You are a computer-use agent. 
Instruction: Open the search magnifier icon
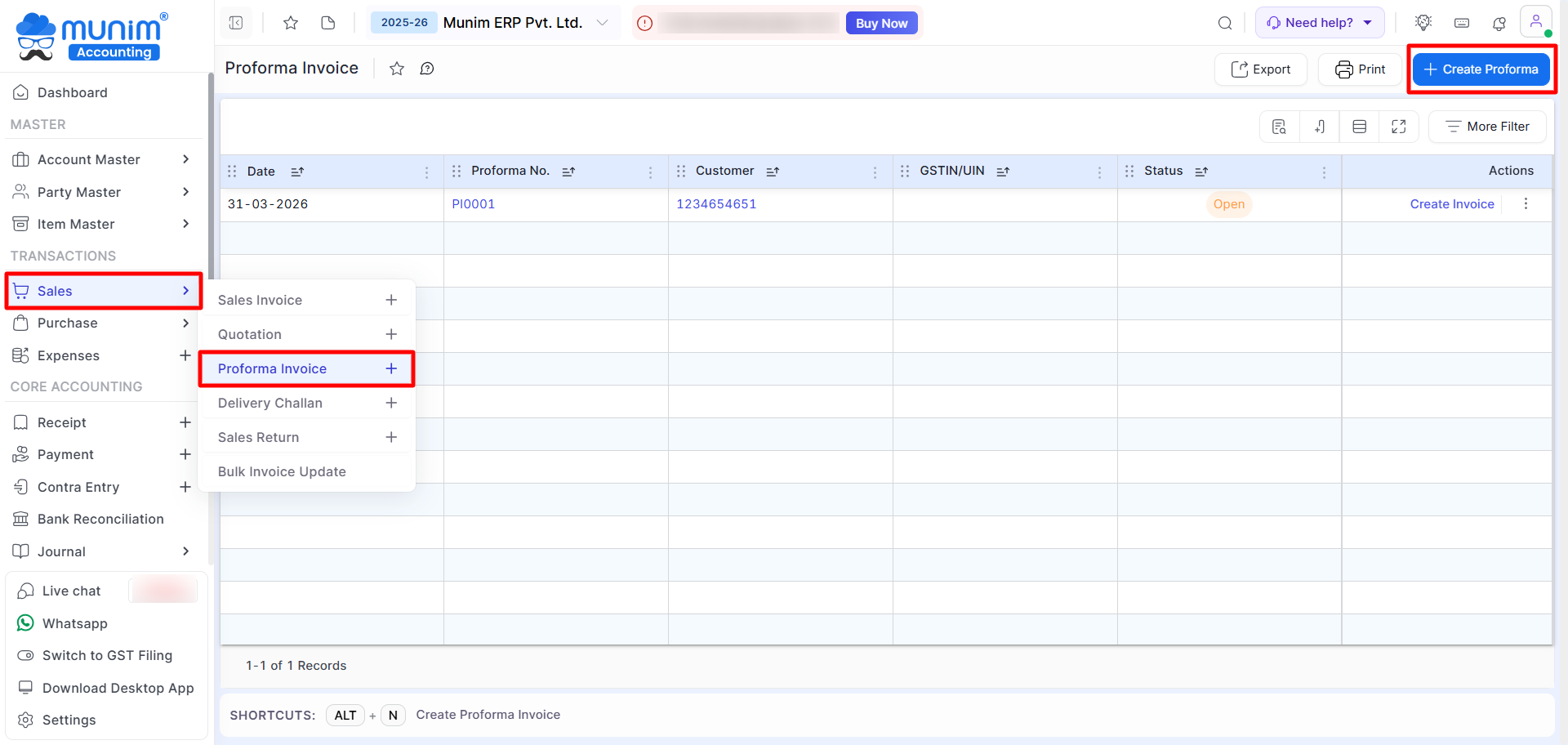(x=1224, y=23)
